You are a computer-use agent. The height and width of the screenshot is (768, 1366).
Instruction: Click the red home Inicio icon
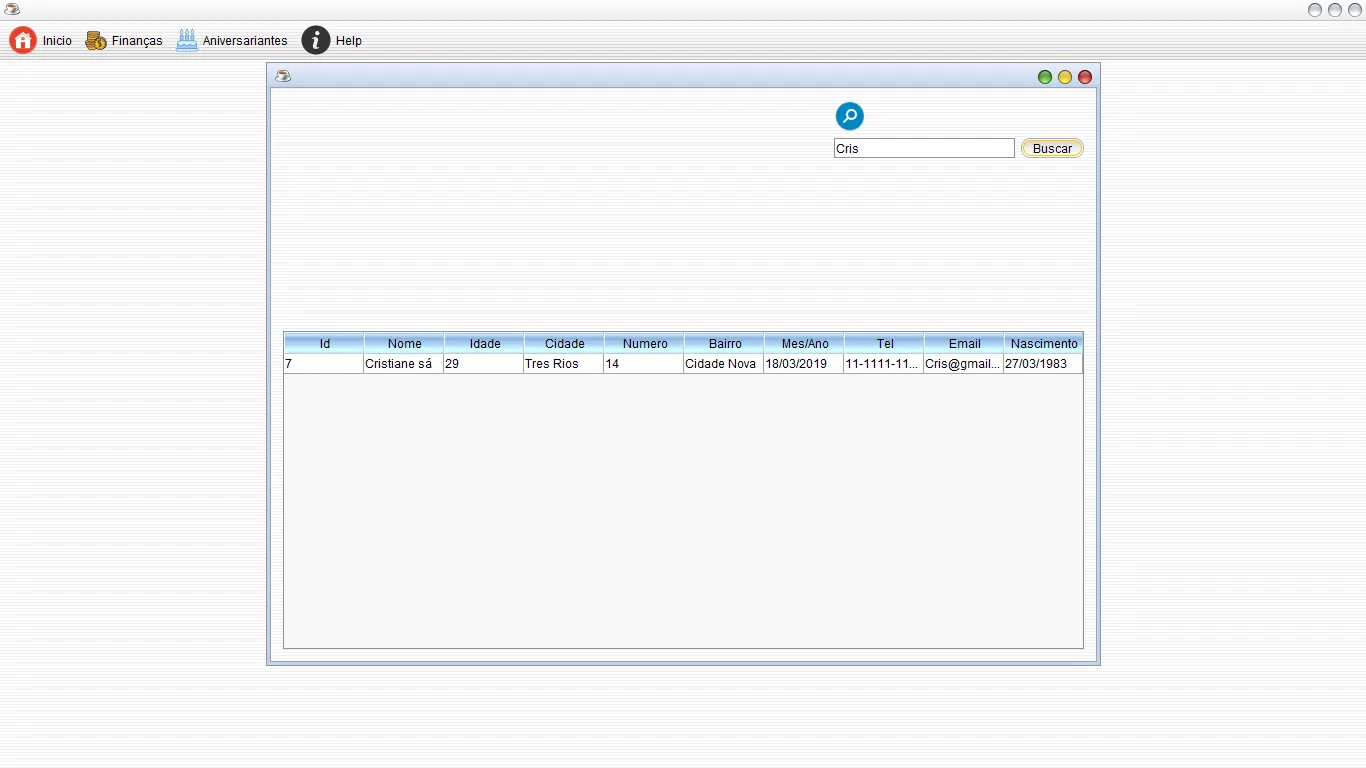coord(23,40)
